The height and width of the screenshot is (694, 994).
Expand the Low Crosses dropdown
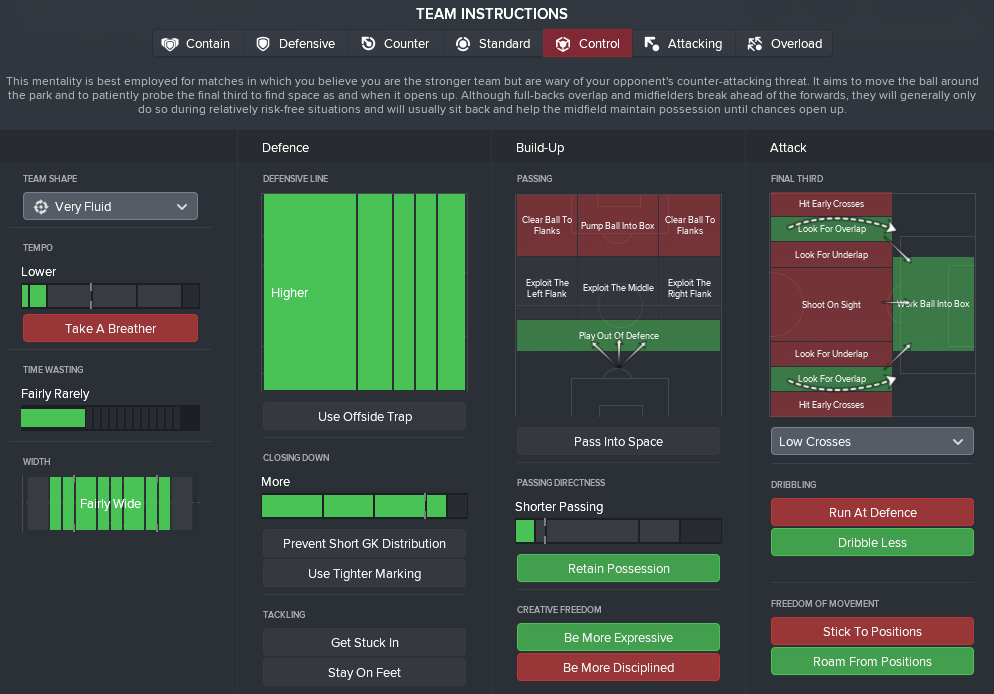coord(872,442)
